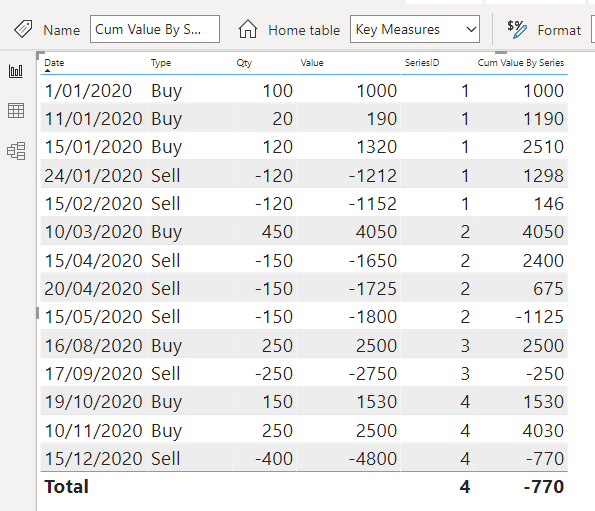
Task: Click the Value cell -1650
Action: click(x=373, y=261)
